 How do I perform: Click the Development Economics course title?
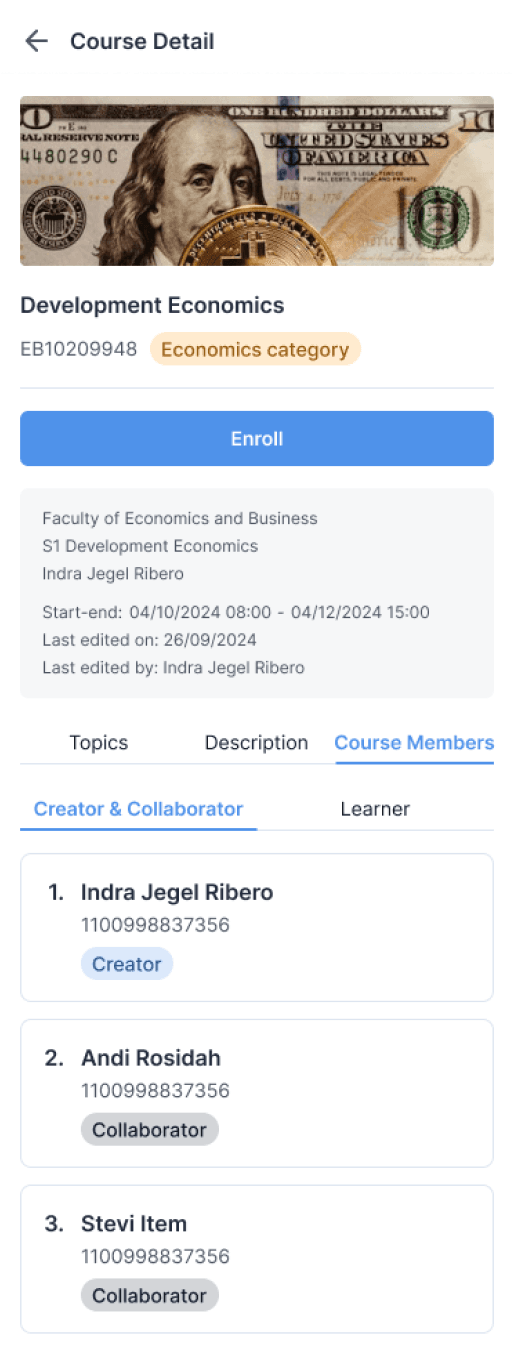coord(152,306)
